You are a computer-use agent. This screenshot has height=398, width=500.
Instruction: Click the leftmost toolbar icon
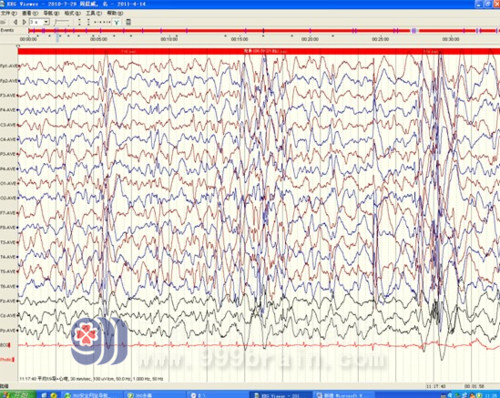pos(3,22)
